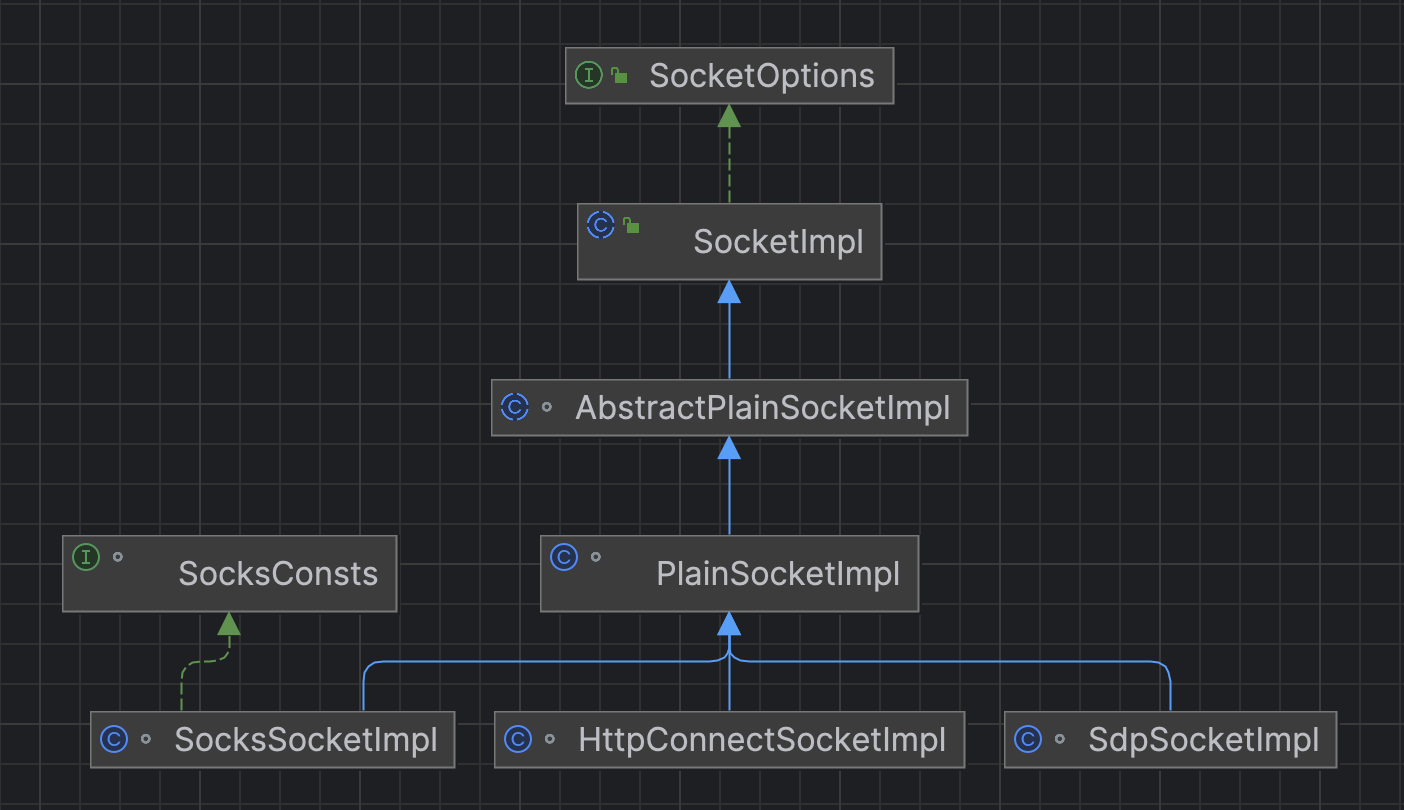Screen dimensions: 1404x810
Task: Click the class icon beside SocksSocketImpl
Action: tap(114, 740)
